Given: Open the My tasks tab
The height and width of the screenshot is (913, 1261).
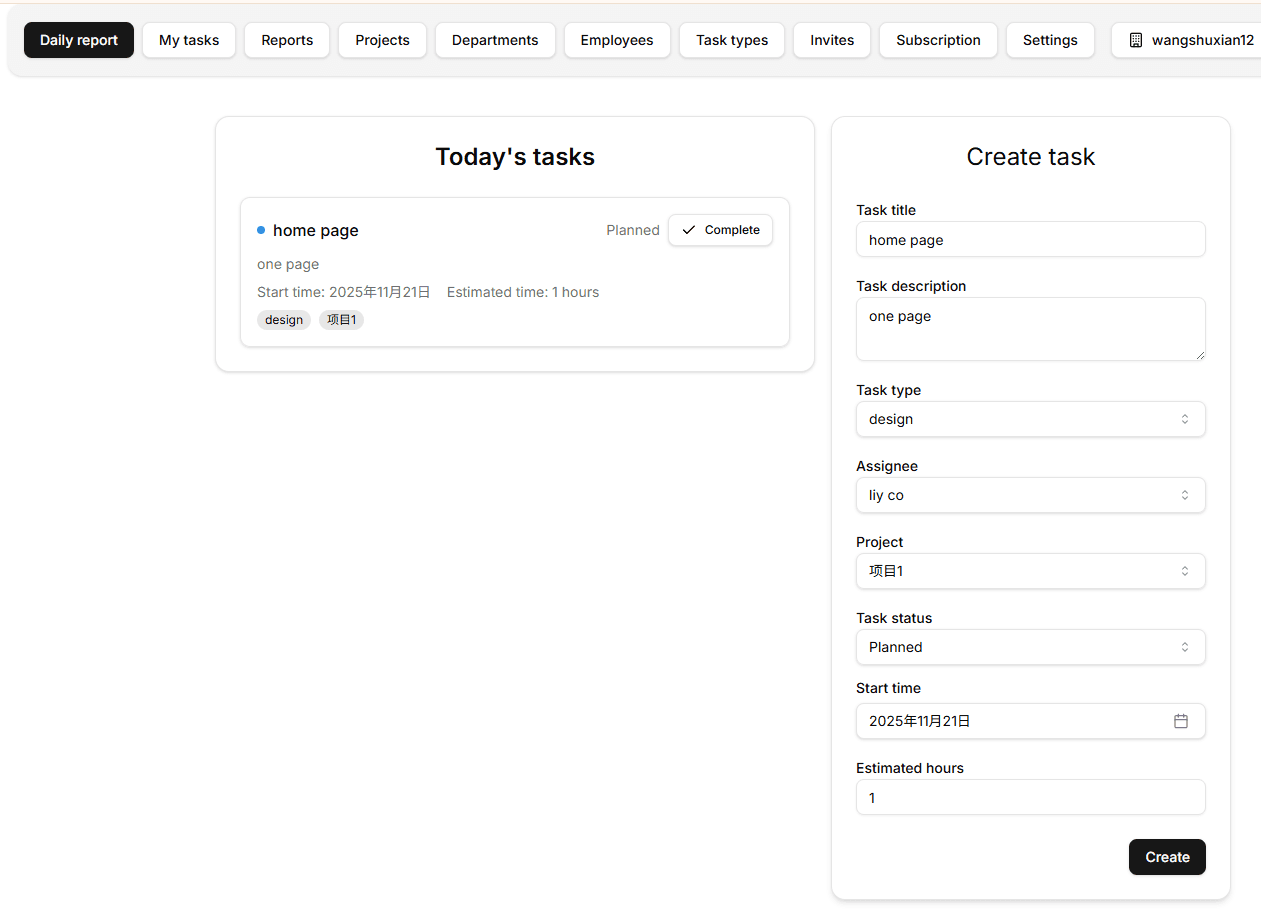Looking at the screenshot, I should (x=189, y=40).
